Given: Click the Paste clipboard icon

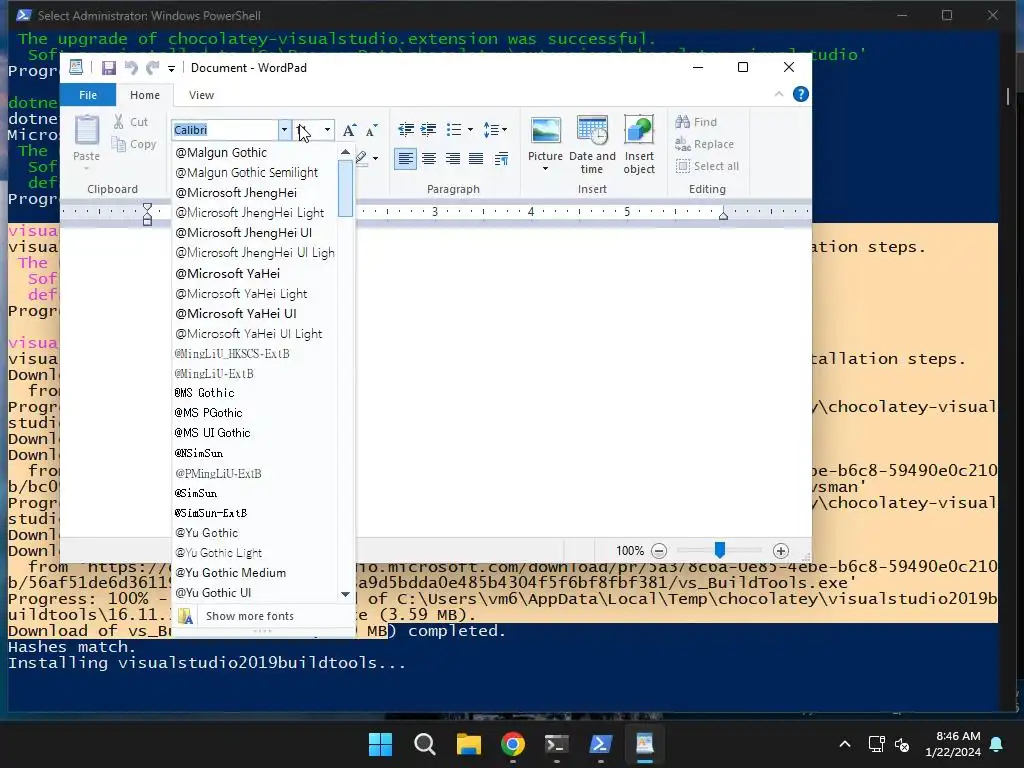Looking at the screenshot, I should [x=86, y=130].
